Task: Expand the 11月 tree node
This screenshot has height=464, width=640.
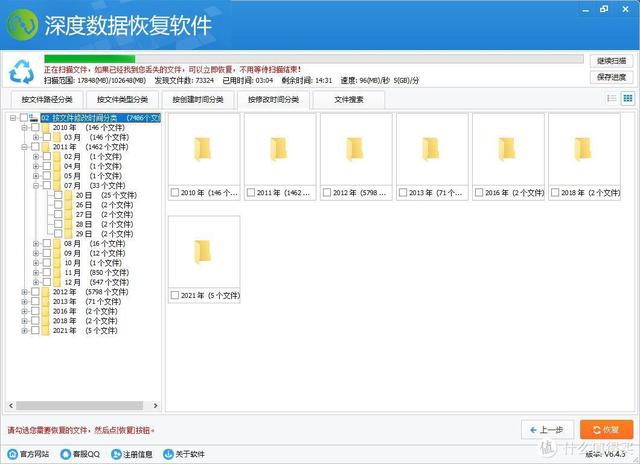Action: click(x=36, y=273)
